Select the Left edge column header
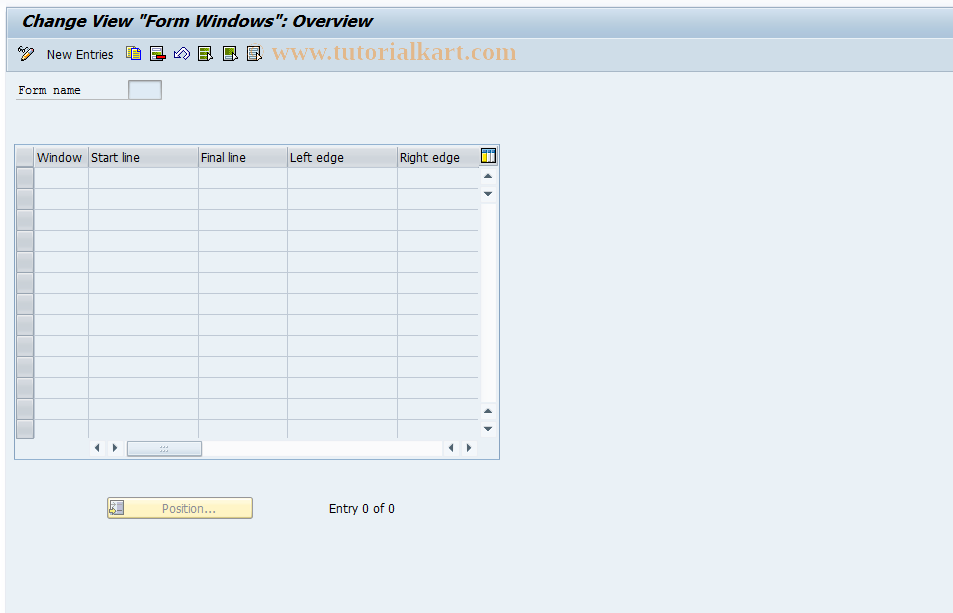The image size is (953, 613). [x=342, y=157]
